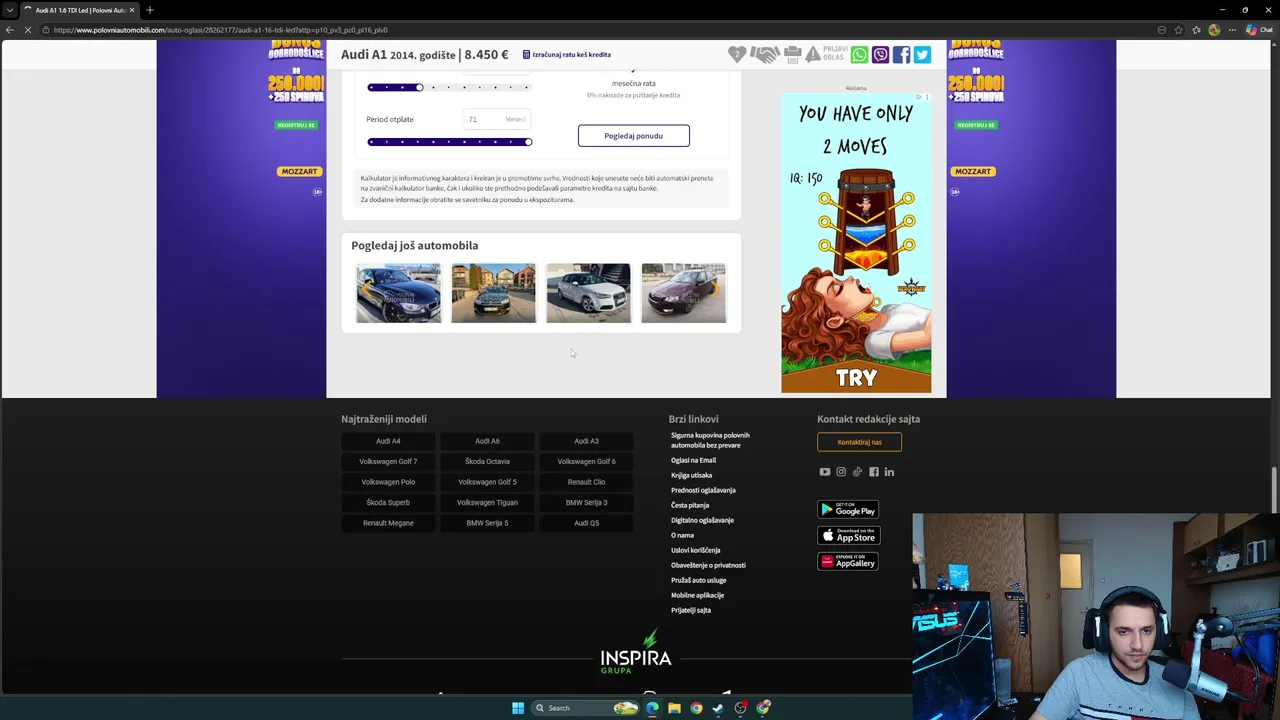Adjust the upper loan calculator slider
The height and width of the screenshot is (720, 1280).
450,88
